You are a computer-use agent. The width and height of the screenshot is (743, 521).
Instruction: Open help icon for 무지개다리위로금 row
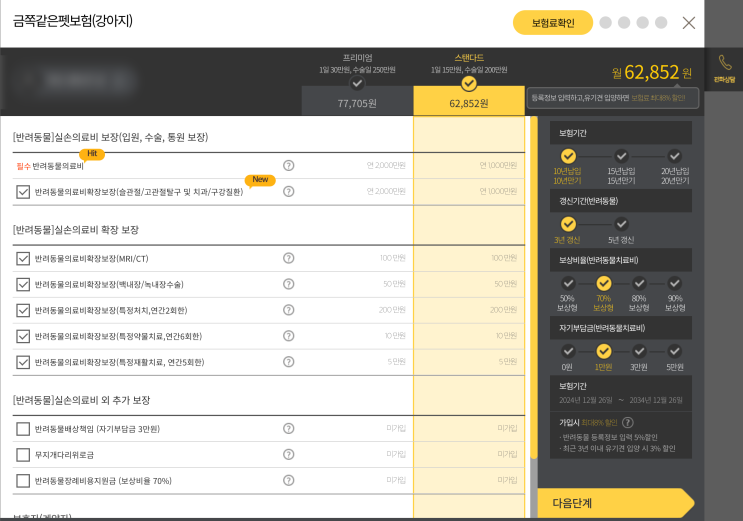(x=289, y=454)
